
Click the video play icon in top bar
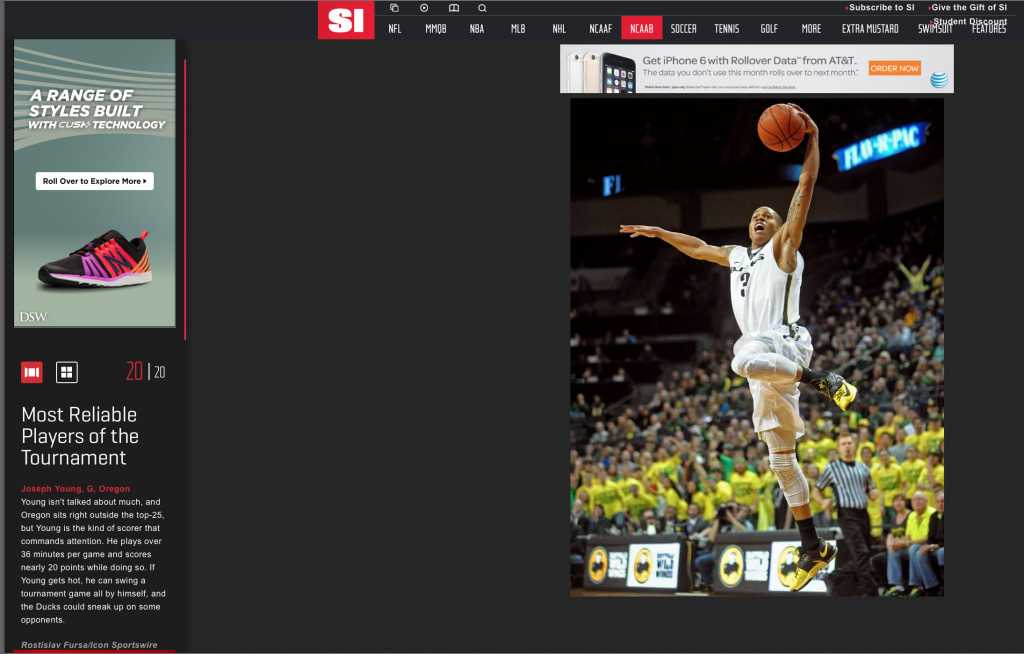point(424,8)
